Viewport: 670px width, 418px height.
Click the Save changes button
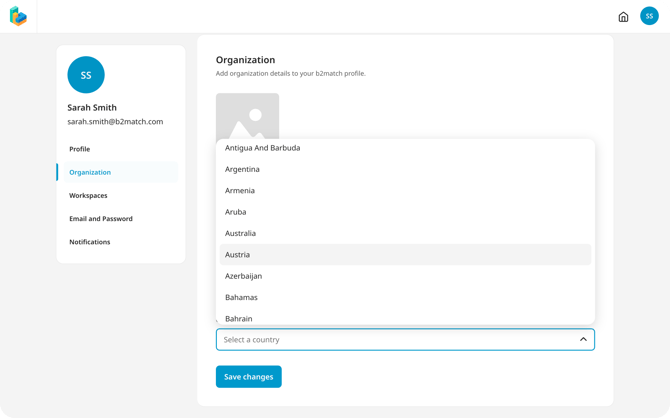point(248,377)
